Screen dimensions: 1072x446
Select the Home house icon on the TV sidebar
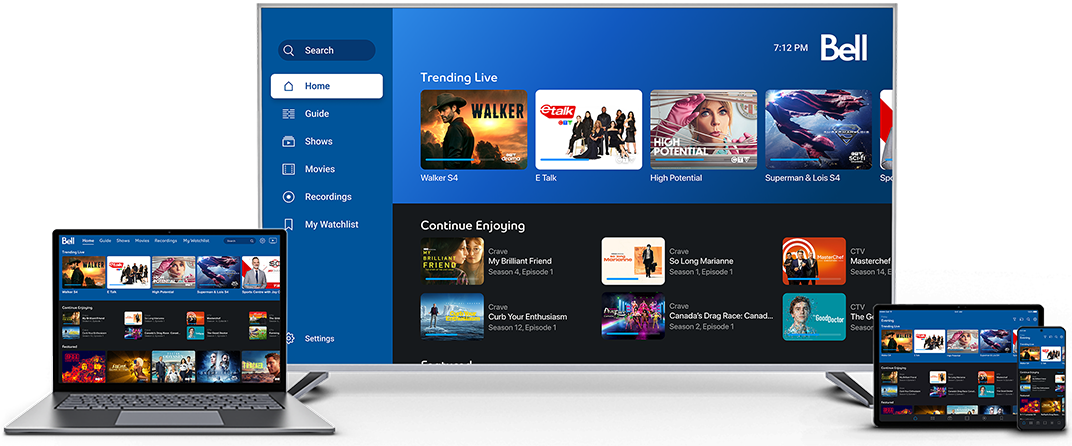289,86
